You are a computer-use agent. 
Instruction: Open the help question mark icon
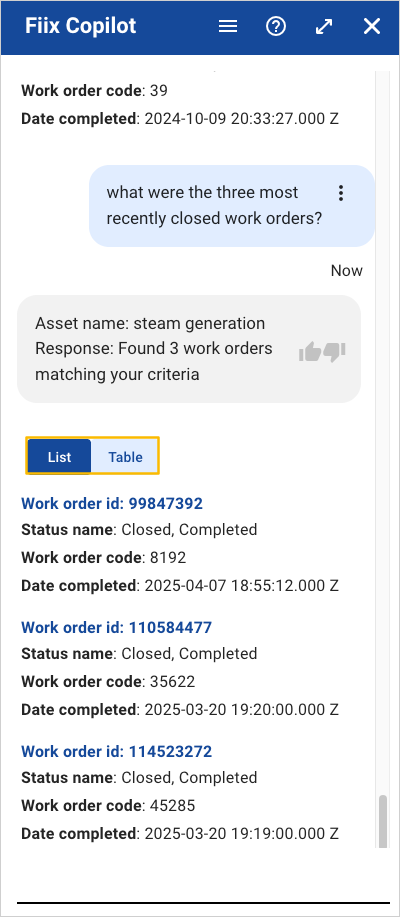pos(276,26)
